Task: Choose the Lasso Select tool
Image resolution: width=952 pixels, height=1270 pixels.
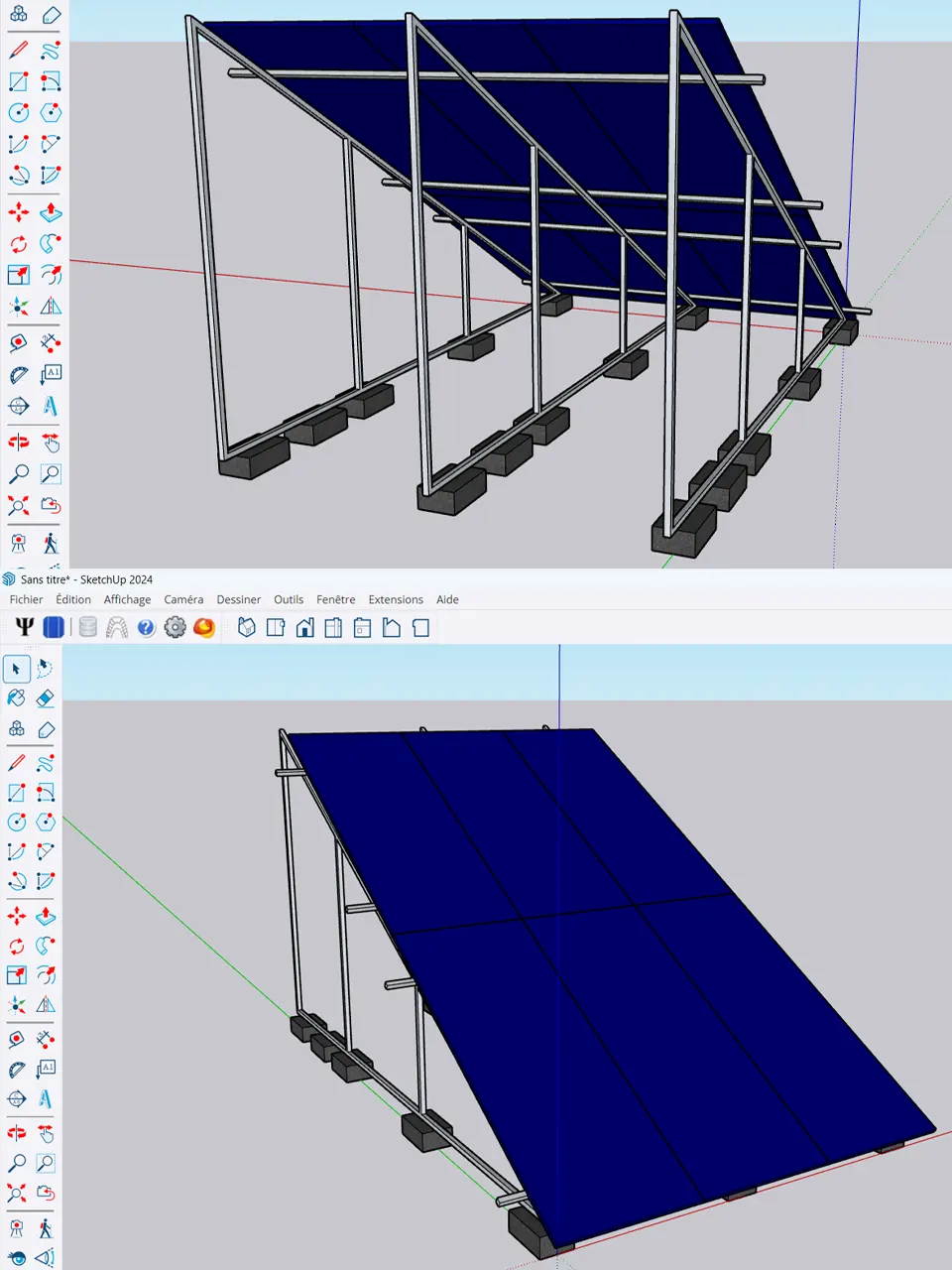Action: pyautogui.click(x=45, y=669)
